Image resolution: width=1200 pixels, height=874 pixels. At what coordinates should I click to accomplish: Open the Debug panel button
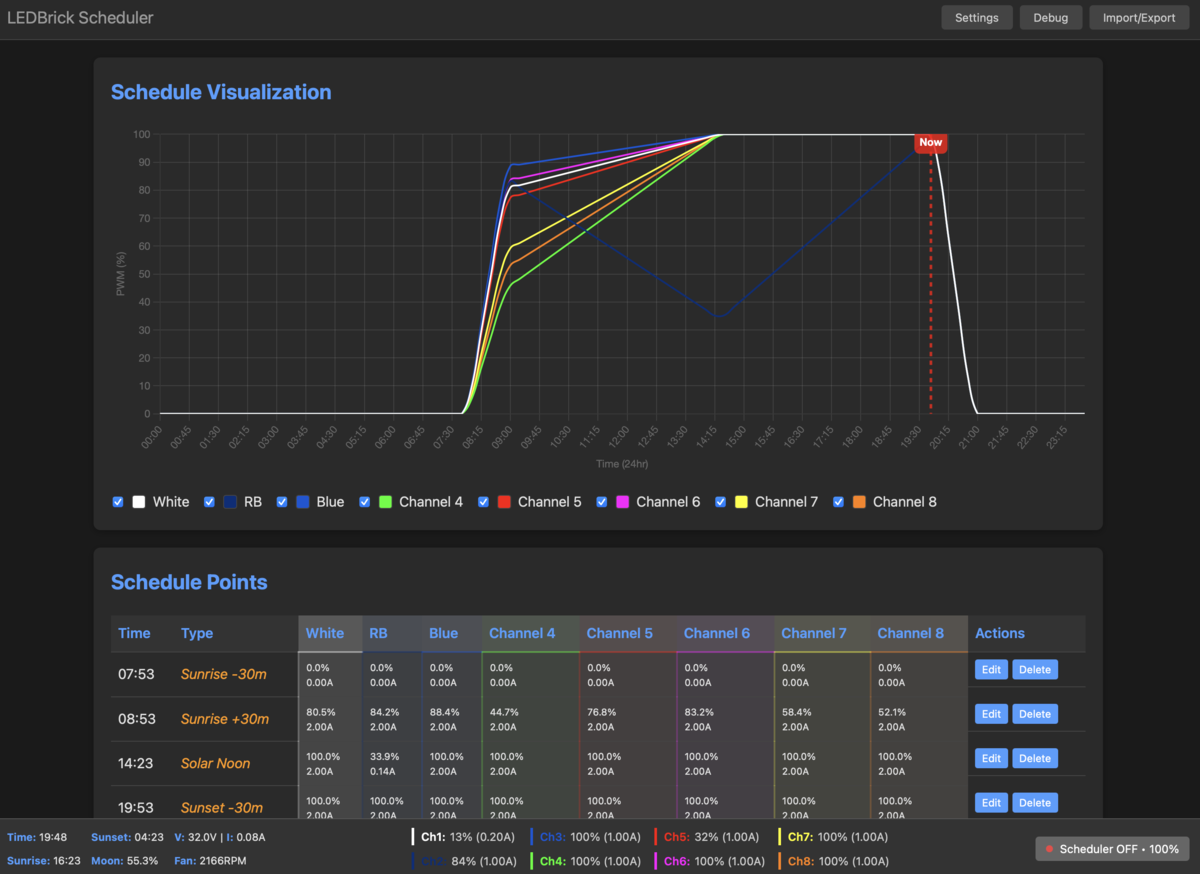pos(1050,18)
